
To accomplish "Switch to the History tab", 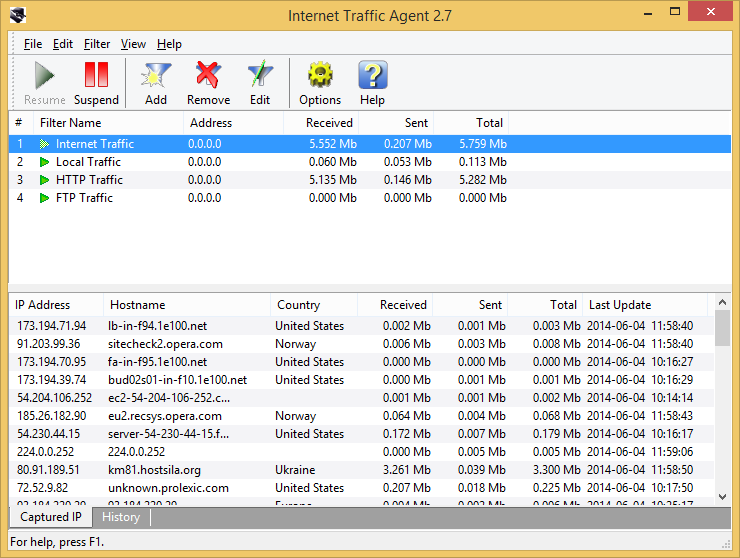I will point(121,517).
